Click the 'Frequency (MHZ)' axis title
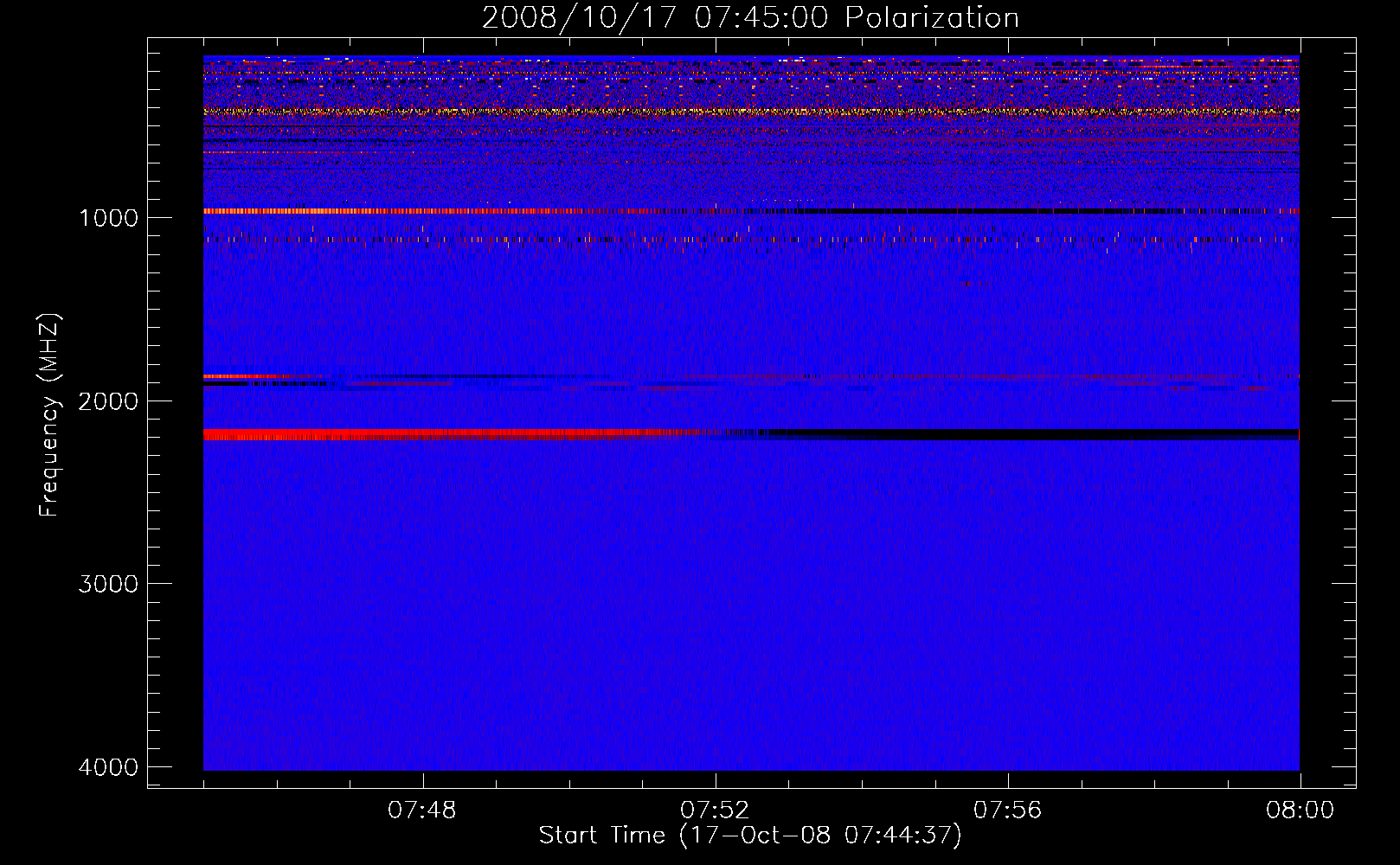Image resolution: width=1400 pixels, height=865 pixels. [x=49, y=415]
